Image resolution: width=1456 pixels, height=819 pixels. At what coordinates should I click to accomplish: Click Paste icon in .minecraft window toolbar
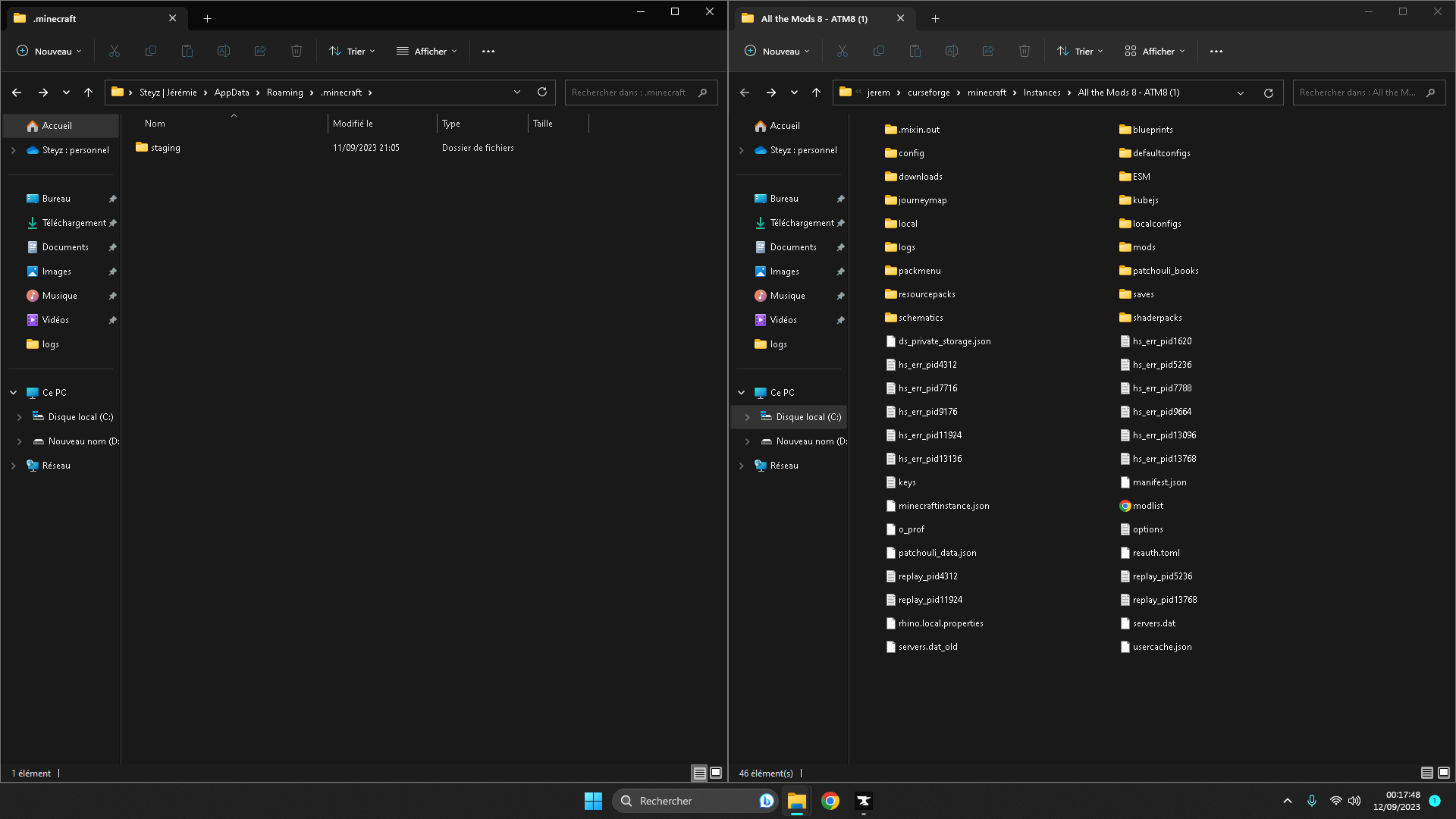click(x=187, y=51)
